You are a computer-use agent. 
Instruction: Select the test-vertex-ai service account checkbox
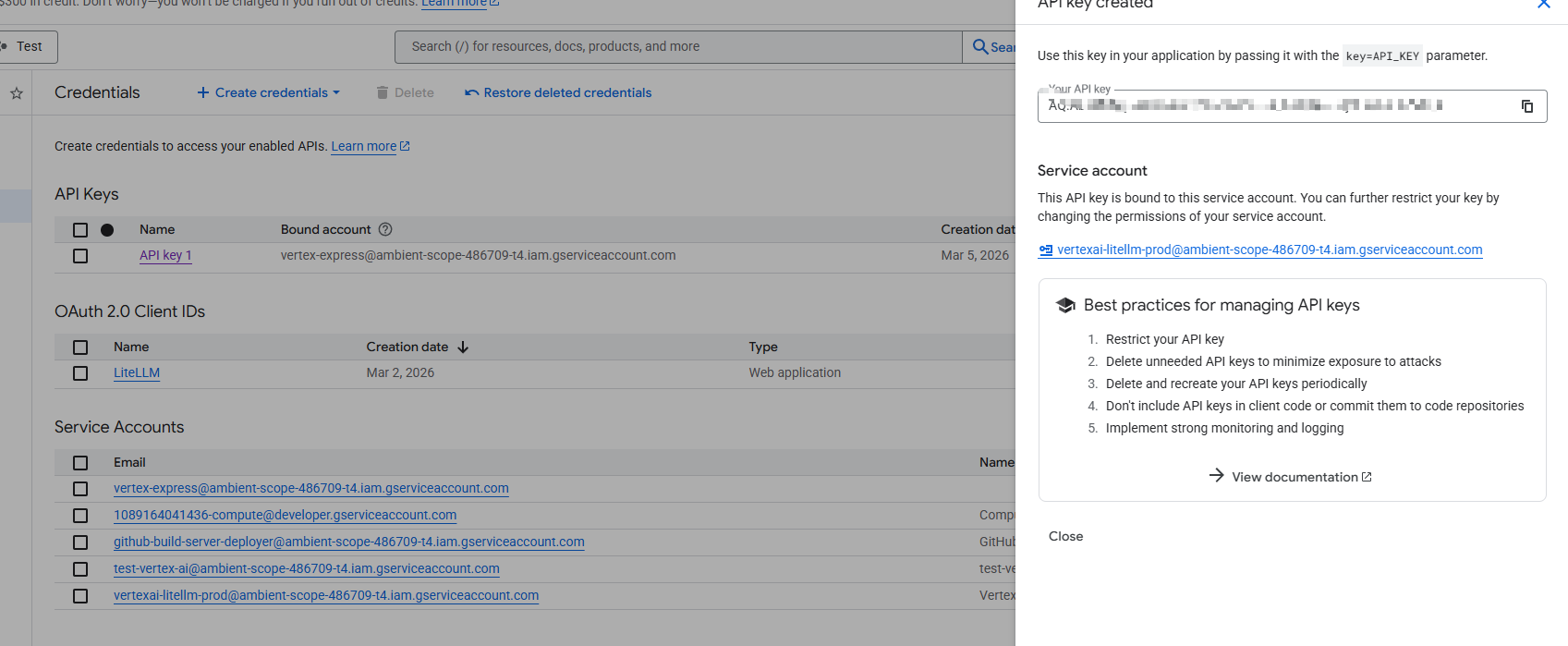pos(80,569)
